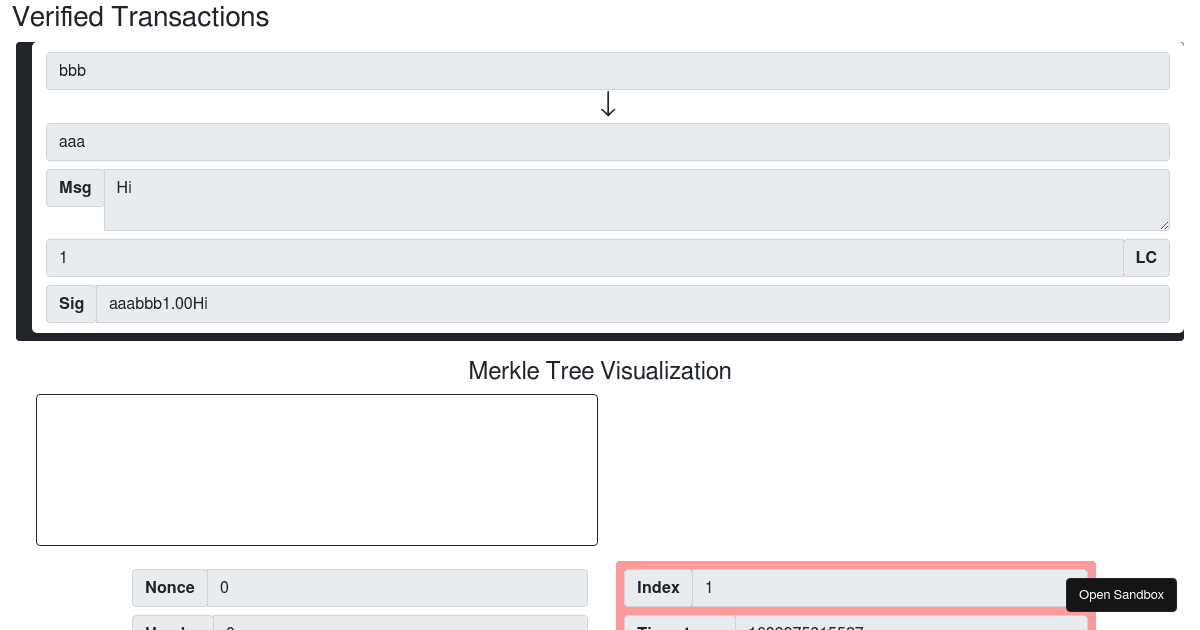Click the Index label box
The height and width of the screenshot is (630, 1200).
coord(658,587)
